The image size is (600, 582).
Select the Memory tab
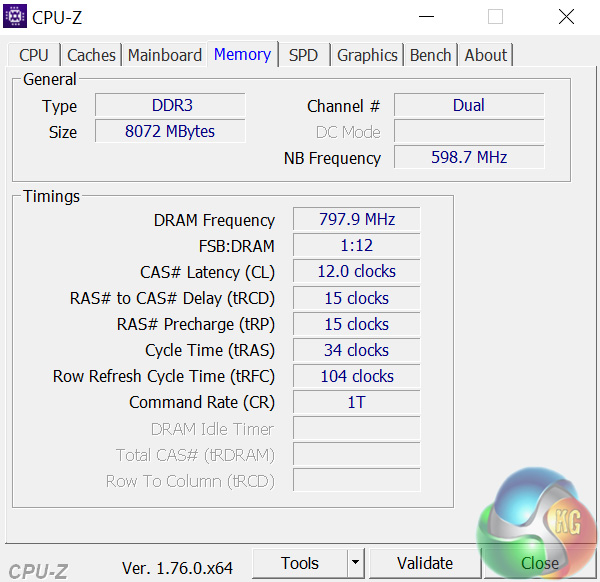click(x=243, y=54)
